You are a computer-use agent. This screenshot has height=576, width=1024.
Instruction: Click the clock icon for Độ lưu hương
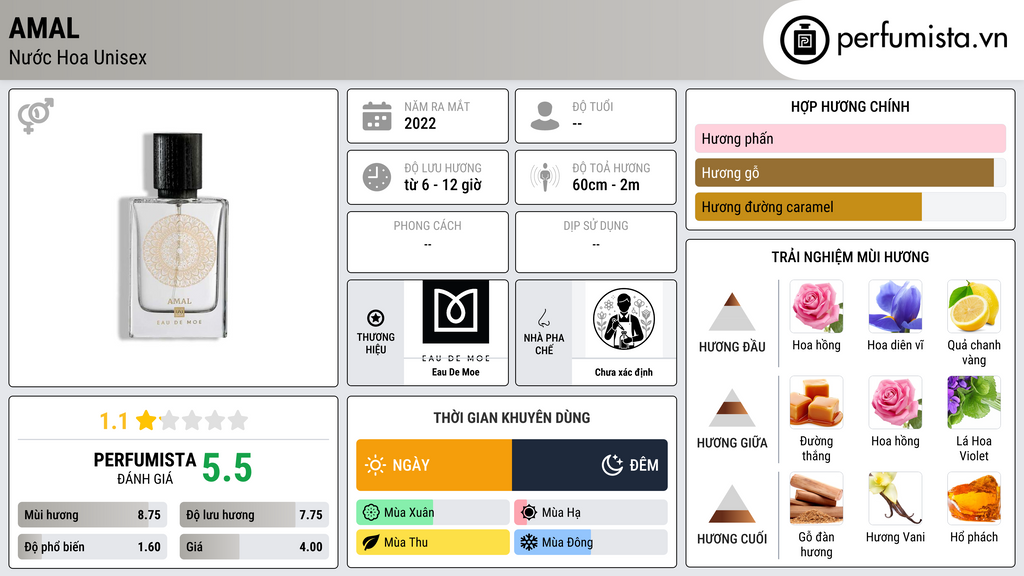(377, 177)
